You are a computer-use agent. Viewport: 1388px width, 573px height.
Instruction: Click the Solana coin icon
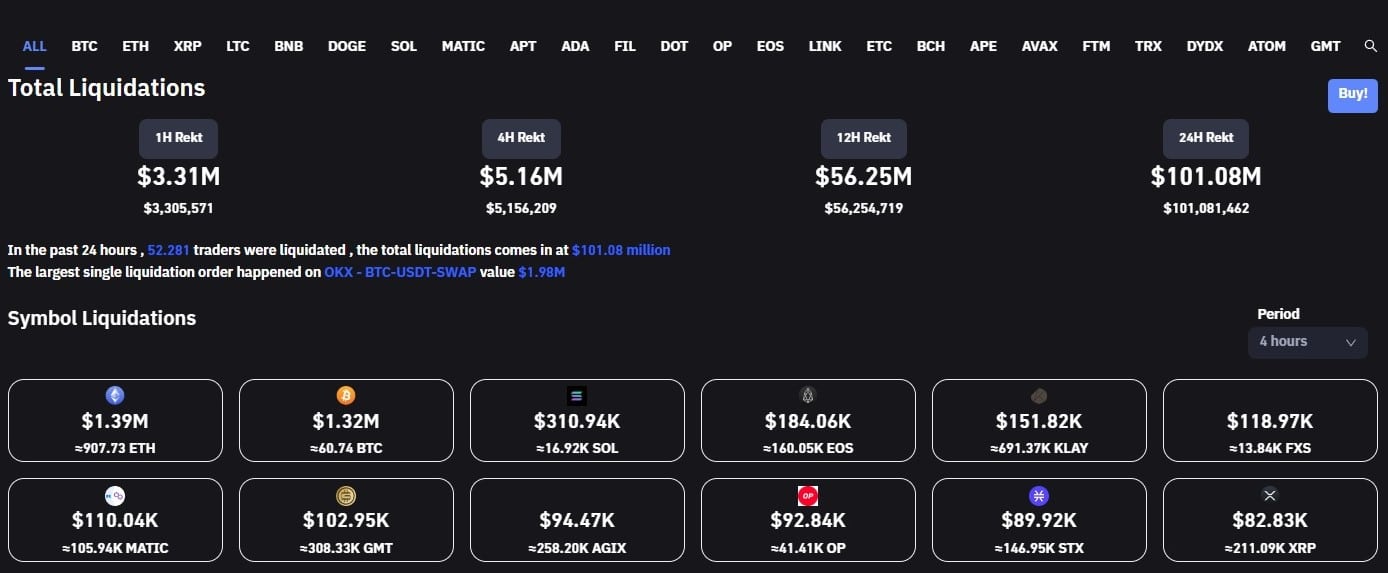577,395
